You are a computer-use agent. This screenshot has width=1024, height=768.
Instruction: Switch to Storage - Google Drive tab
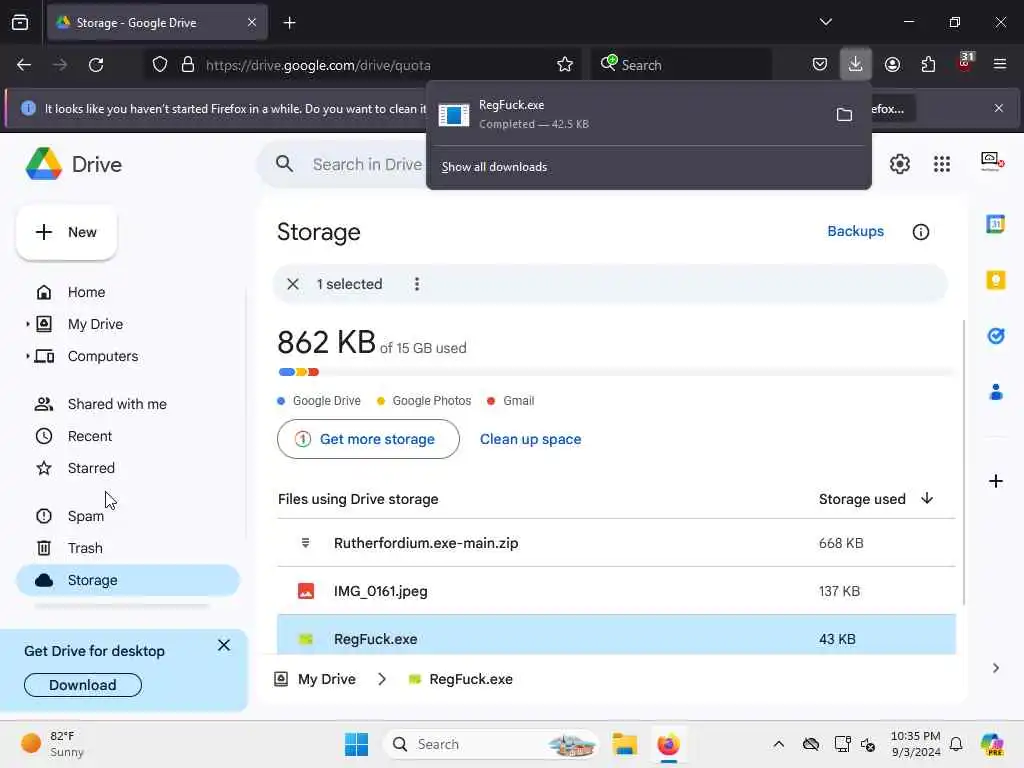tap(157, 23)
